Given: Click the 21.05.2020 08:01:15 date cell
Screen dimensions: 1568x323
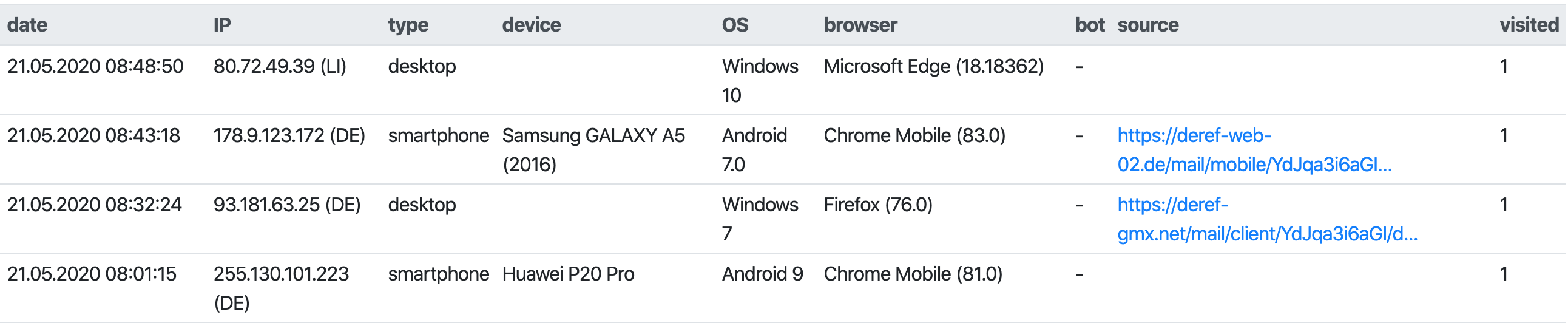Looking at the screenshot, I should tap(92, 275).
